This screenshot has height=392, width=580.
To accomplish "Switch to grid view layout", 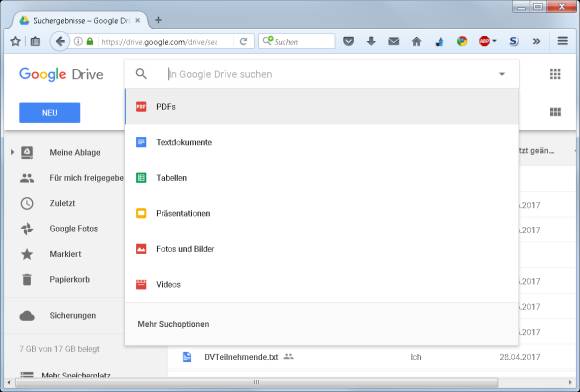I will click(555, 112).
